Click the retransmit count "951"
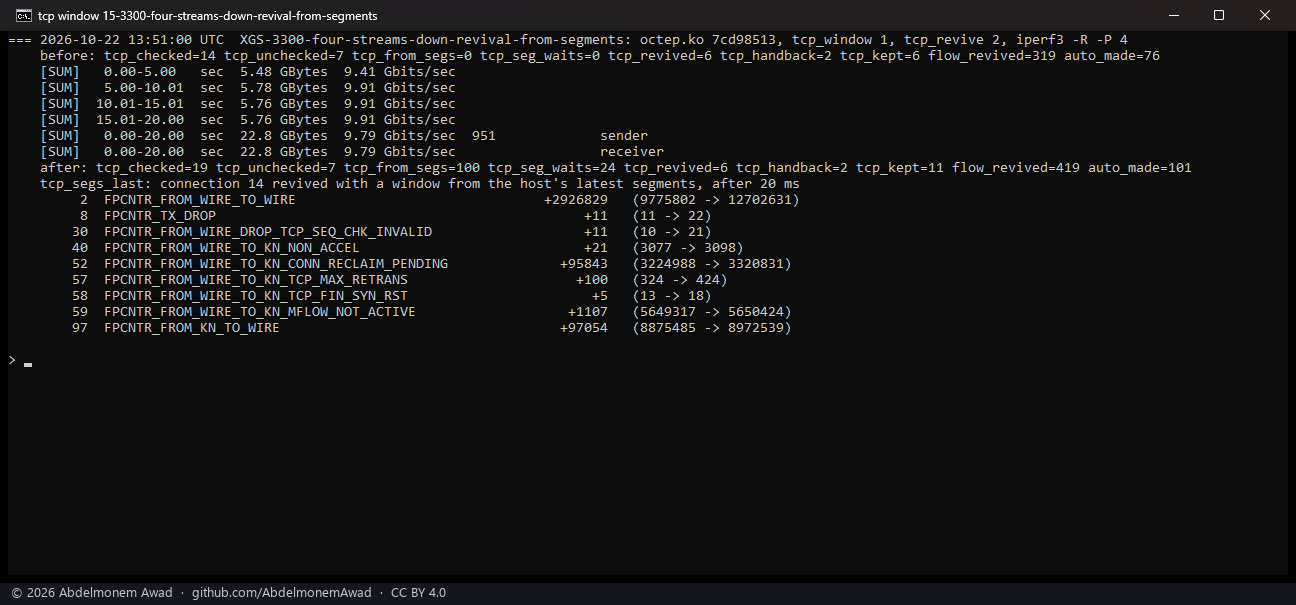This screenshot has width=1296, height=605. point(484,136)
